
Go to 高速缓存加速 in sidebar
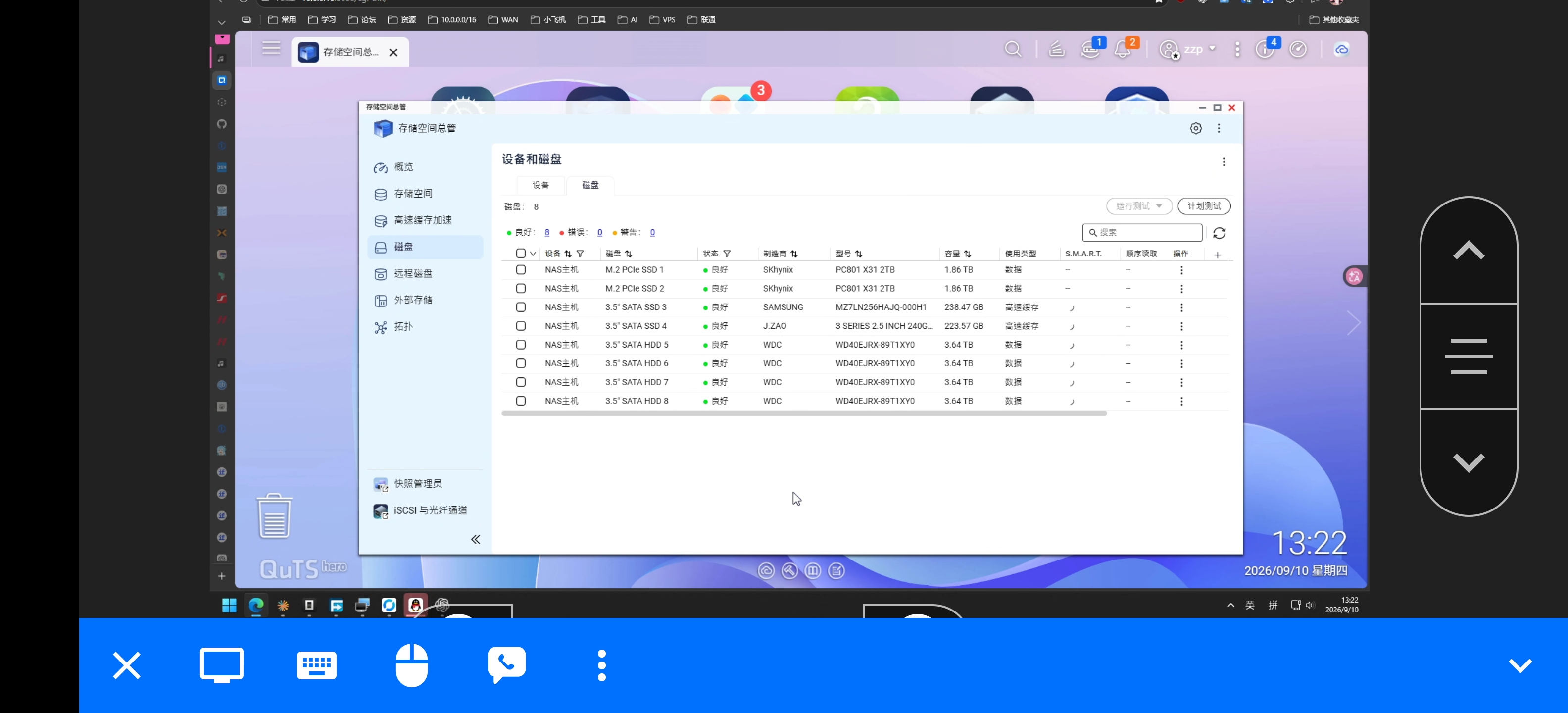(426, 220)
